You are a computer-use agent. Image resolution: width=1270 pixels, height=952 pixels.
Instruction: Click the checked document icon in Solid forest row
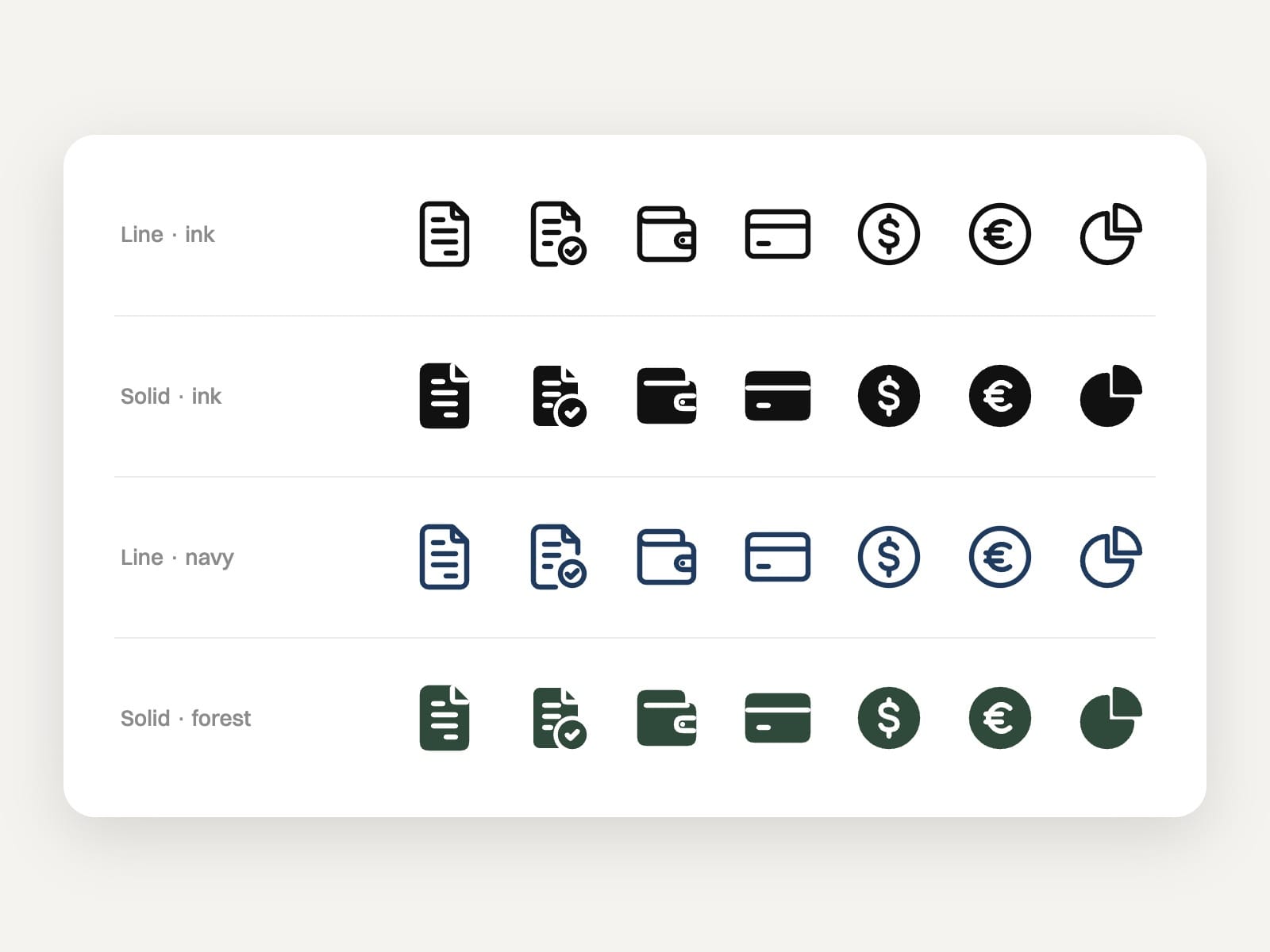(560, 718)
